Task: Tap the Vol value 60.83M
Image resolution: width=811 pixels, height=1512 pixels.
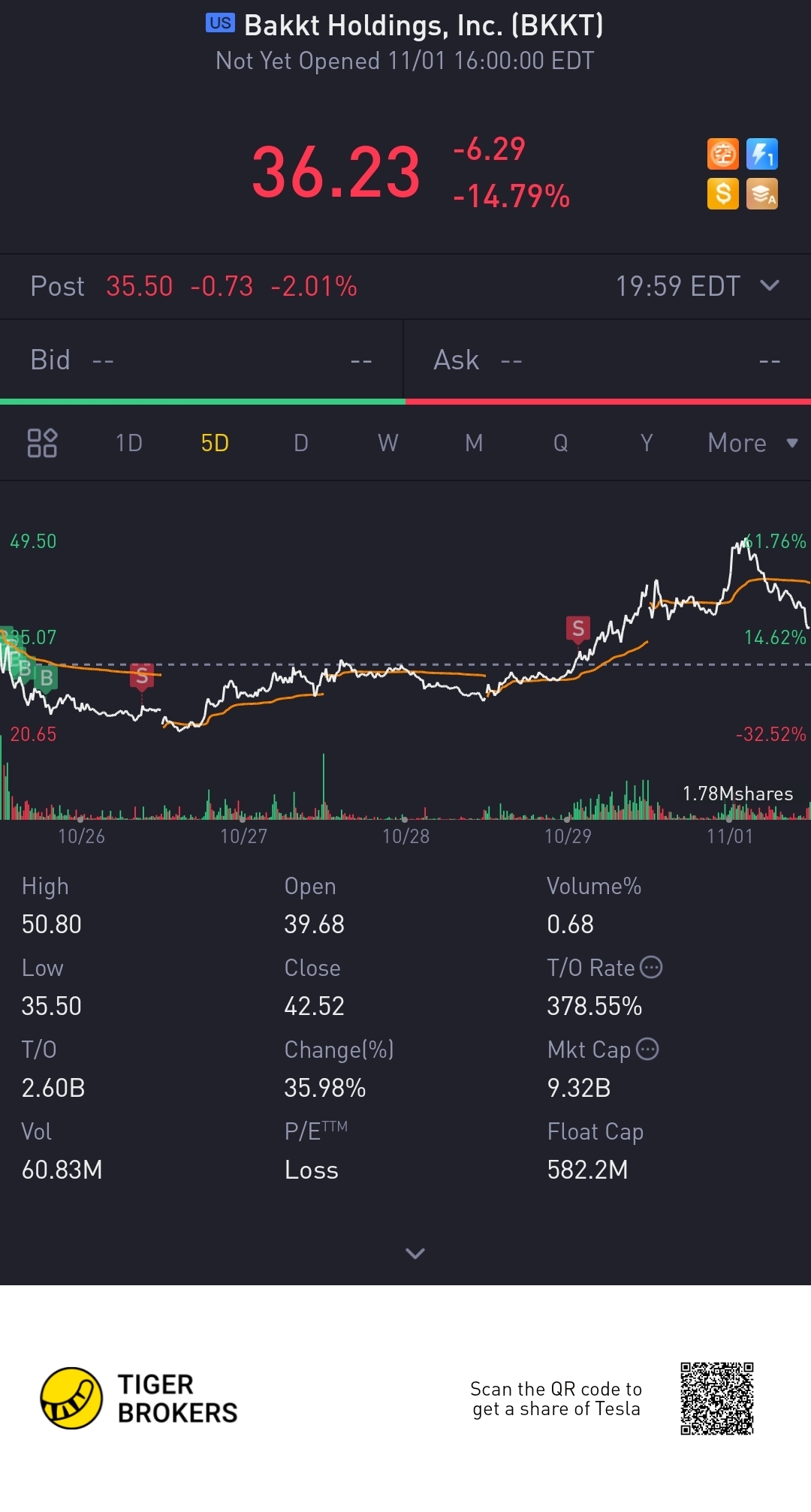Action: pyautogui.click(x=62, y=1170)
